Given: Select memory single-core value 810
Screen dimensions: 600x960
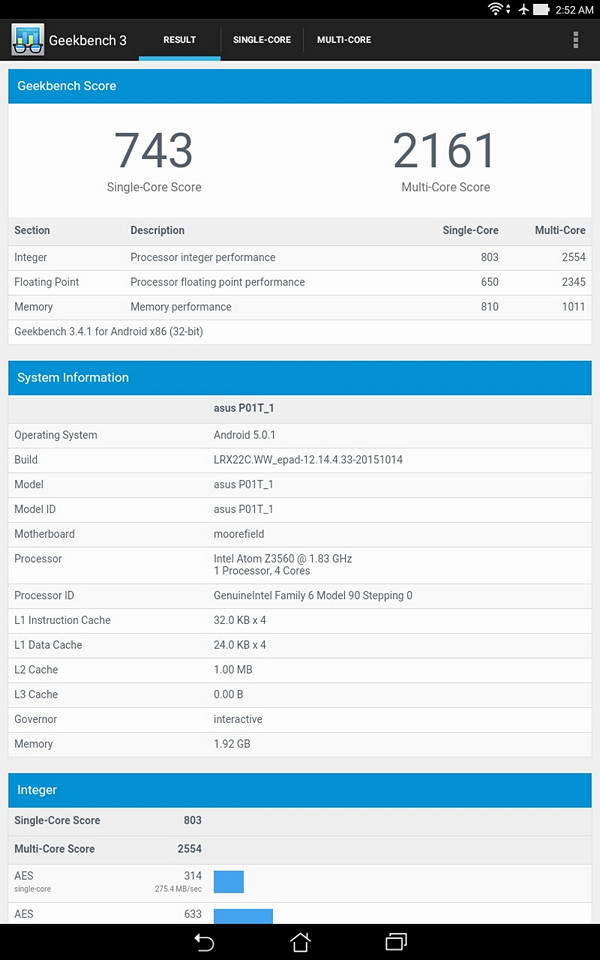Looking at the screenshot, I should [x=490, y=307].
